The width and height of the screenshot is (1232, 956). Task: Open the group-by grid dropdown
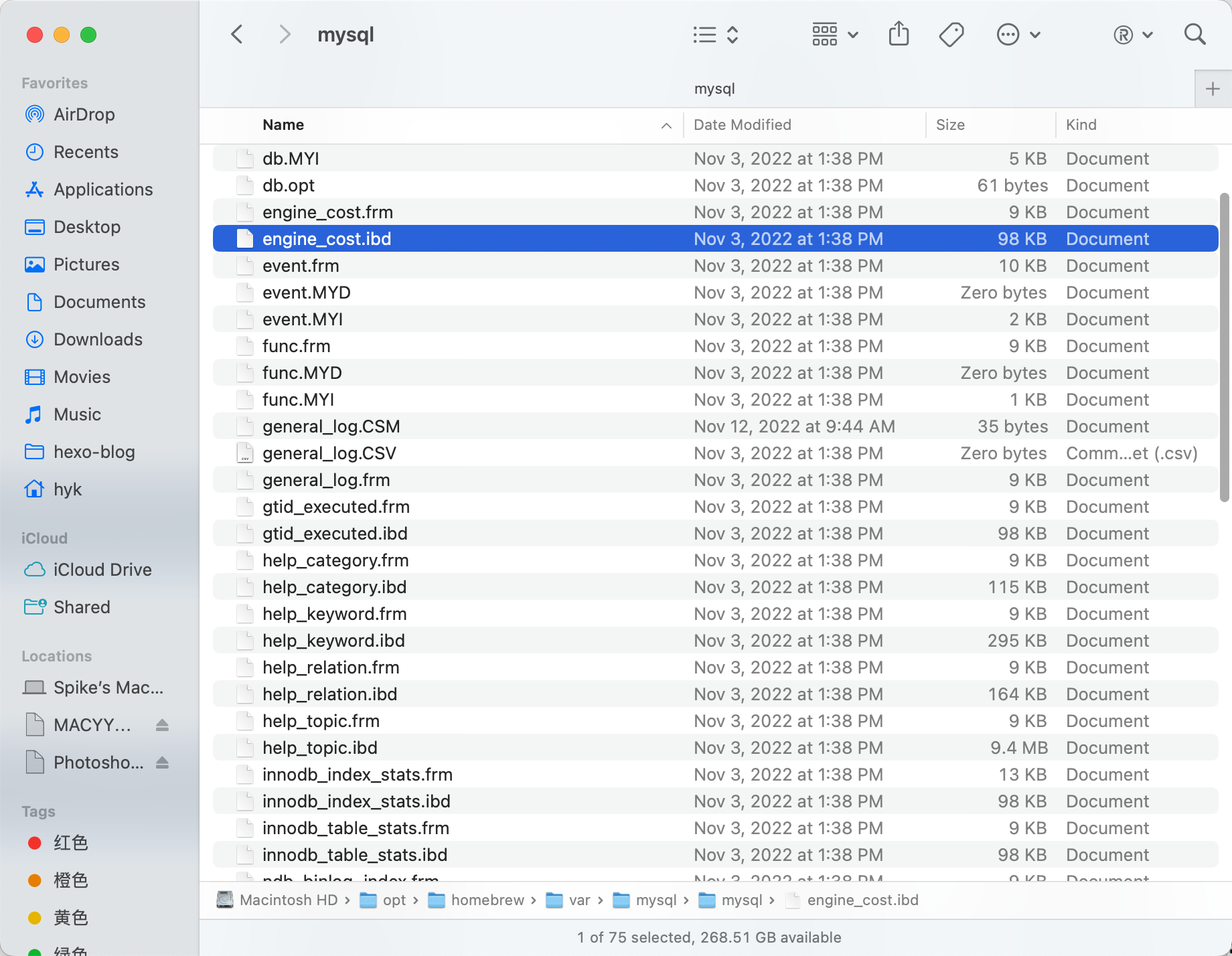(835, 35)
